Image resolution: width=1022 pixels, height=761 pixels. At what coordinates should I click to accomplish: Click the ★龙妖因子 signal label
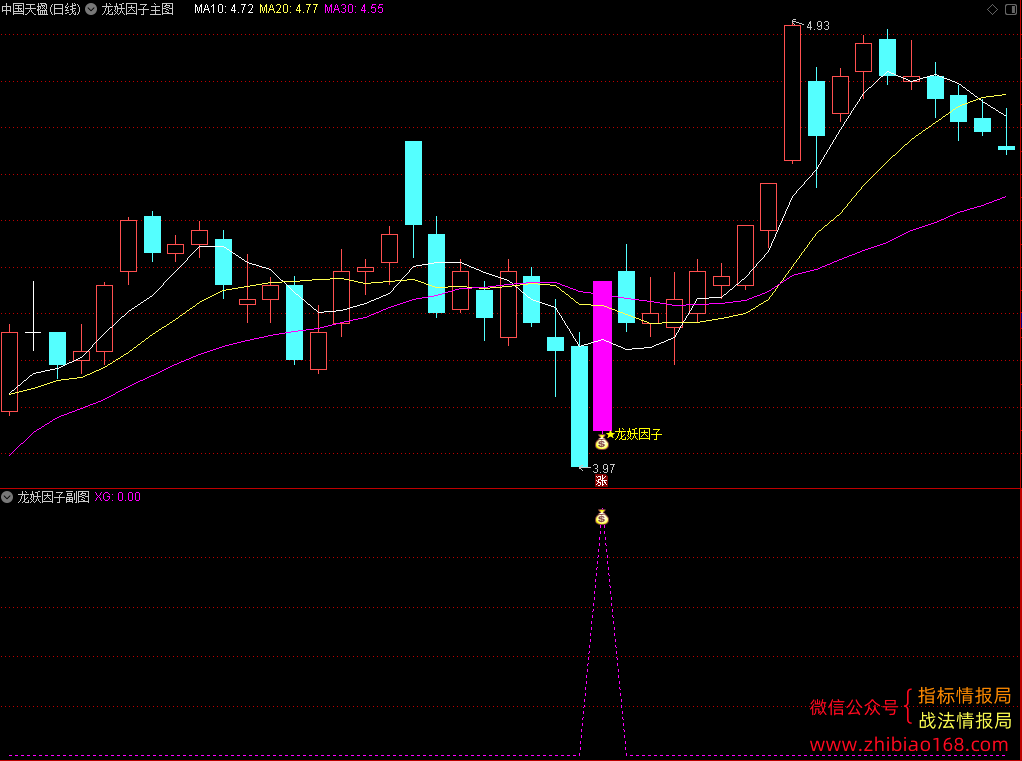click(634, 434)
